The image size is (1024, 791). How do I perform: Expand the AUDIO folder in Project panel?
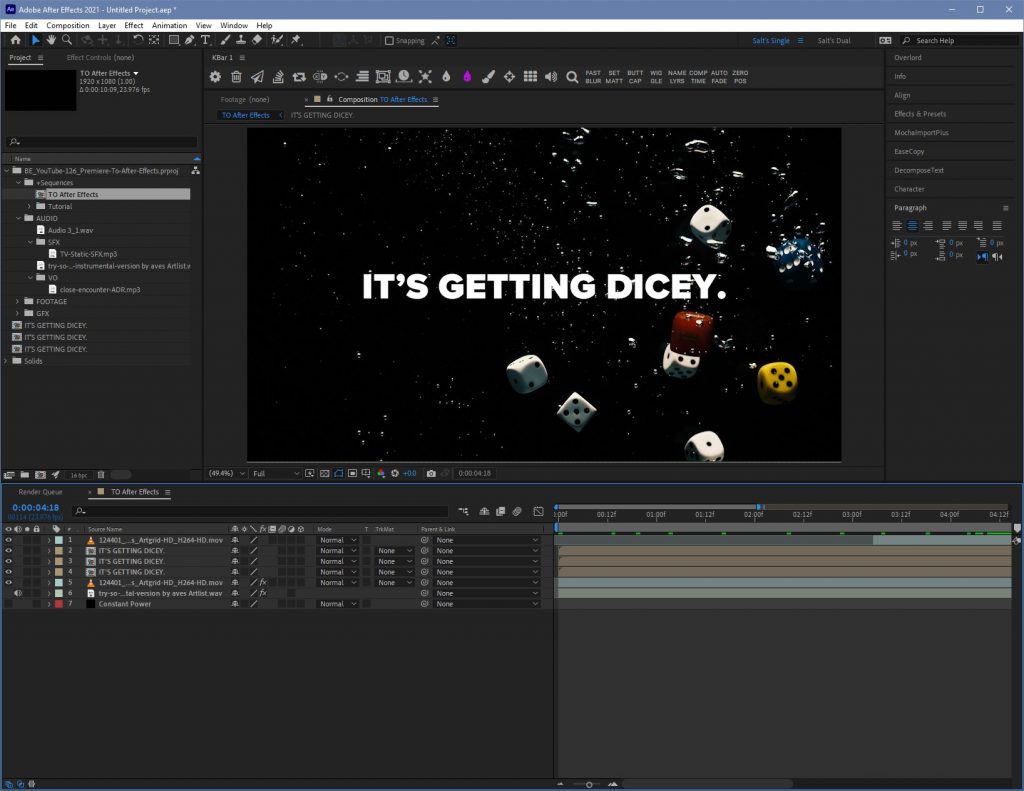18,218
